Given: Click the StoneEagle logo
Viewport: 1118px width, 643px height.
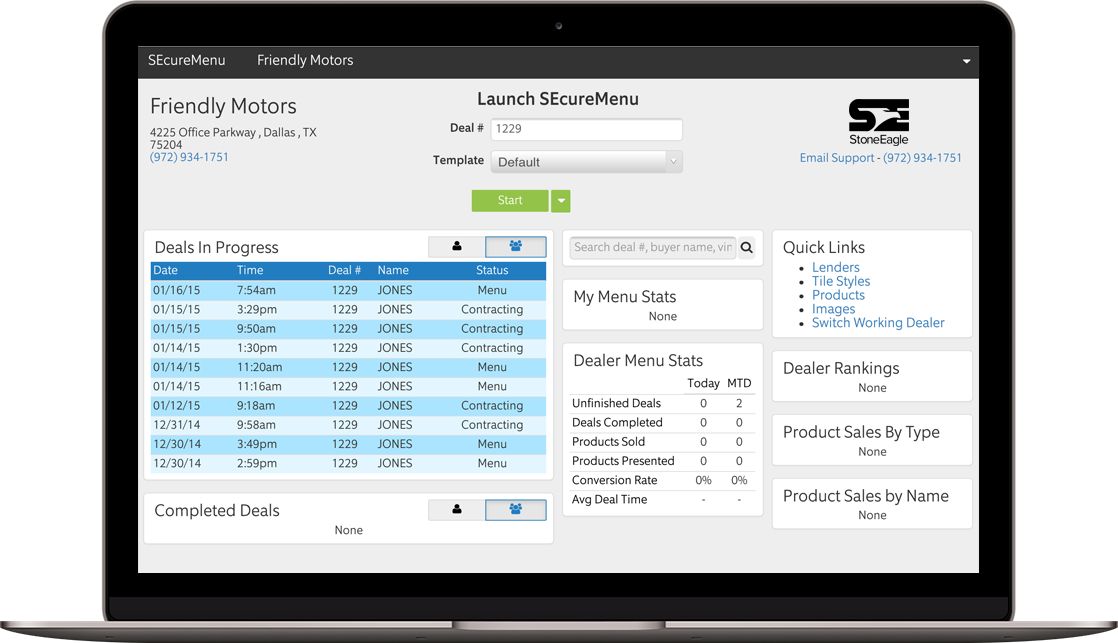Looking at the screenshot, I should click(x=878, y=122).
